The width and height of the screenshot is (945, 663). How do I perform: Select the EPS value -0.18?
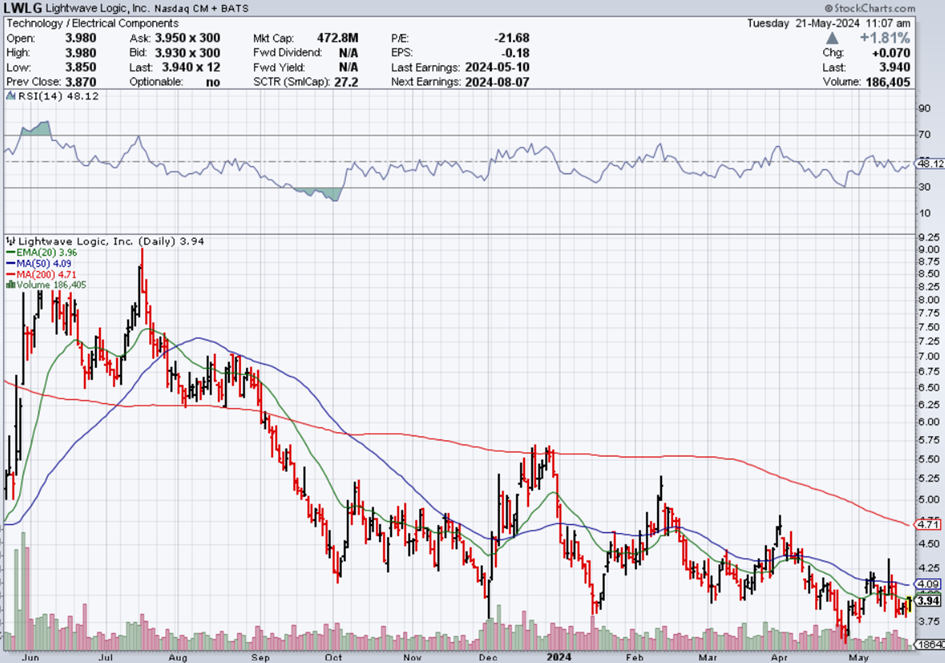pos(515,52)
